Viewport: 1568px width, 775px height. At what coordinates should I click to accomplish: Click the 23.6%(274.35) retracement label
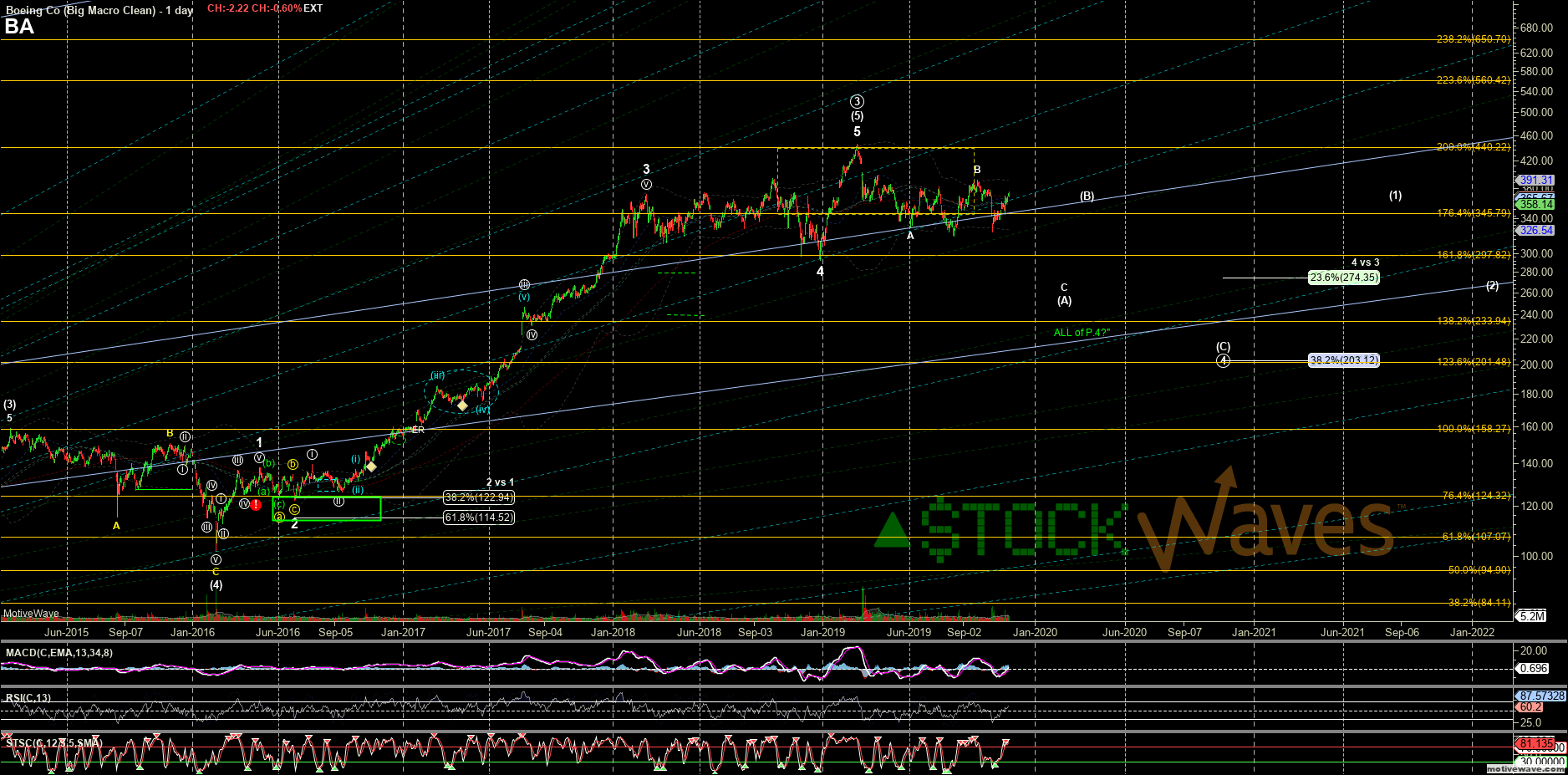[x=1344, y=277]
